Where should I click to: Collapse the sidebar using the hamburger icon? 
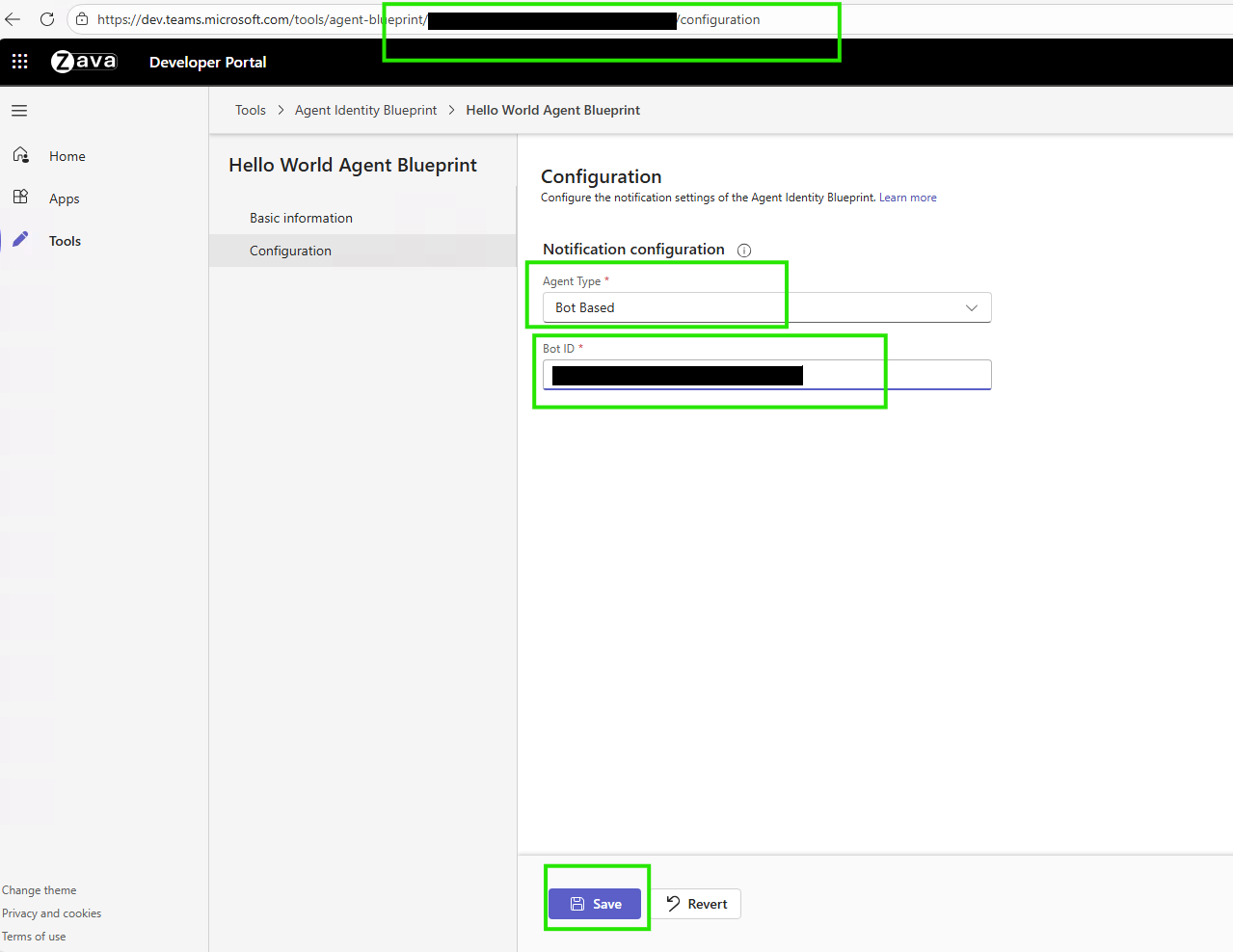point(18,110)
